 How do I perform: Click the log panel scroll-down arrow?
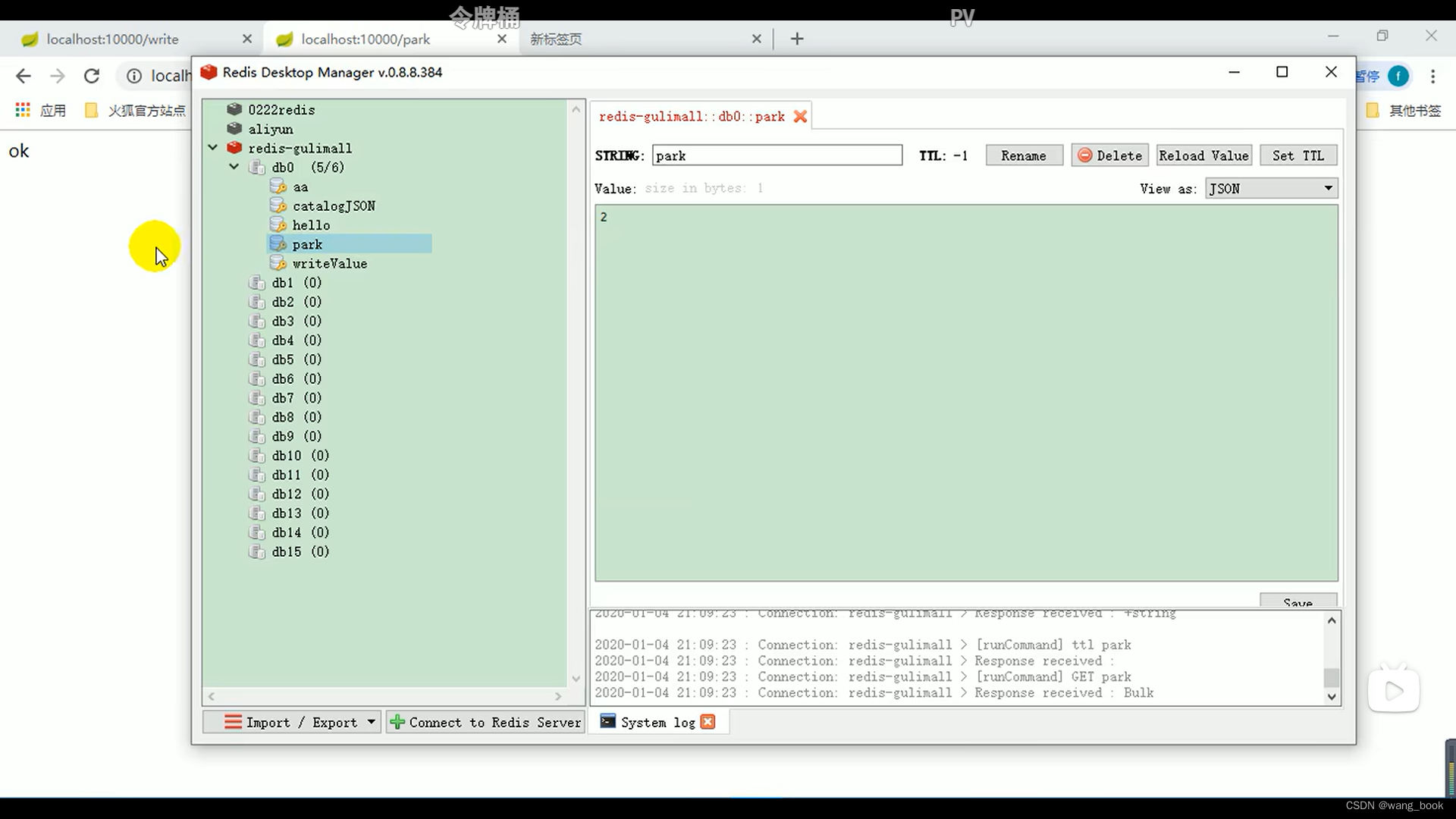tap(1332, 697)
